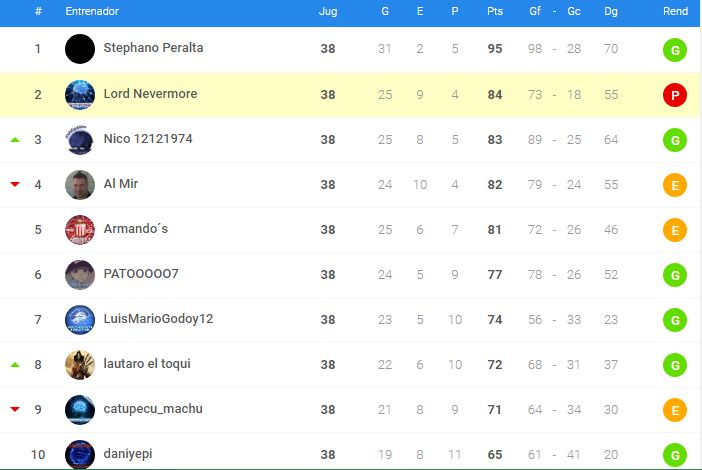Sort standings by the Pts column header
This screenshot has width=702, height=470.
pos(495,11)
